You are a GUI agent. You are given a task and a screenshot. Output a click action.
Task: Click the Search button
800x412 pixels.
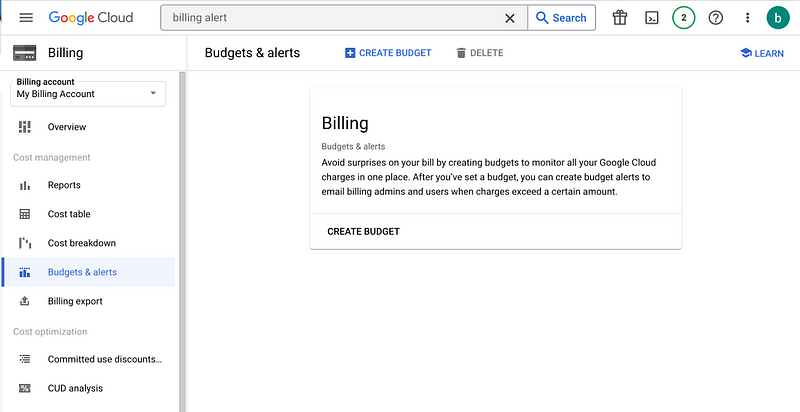pyautogui.click(x=561, y=18)
